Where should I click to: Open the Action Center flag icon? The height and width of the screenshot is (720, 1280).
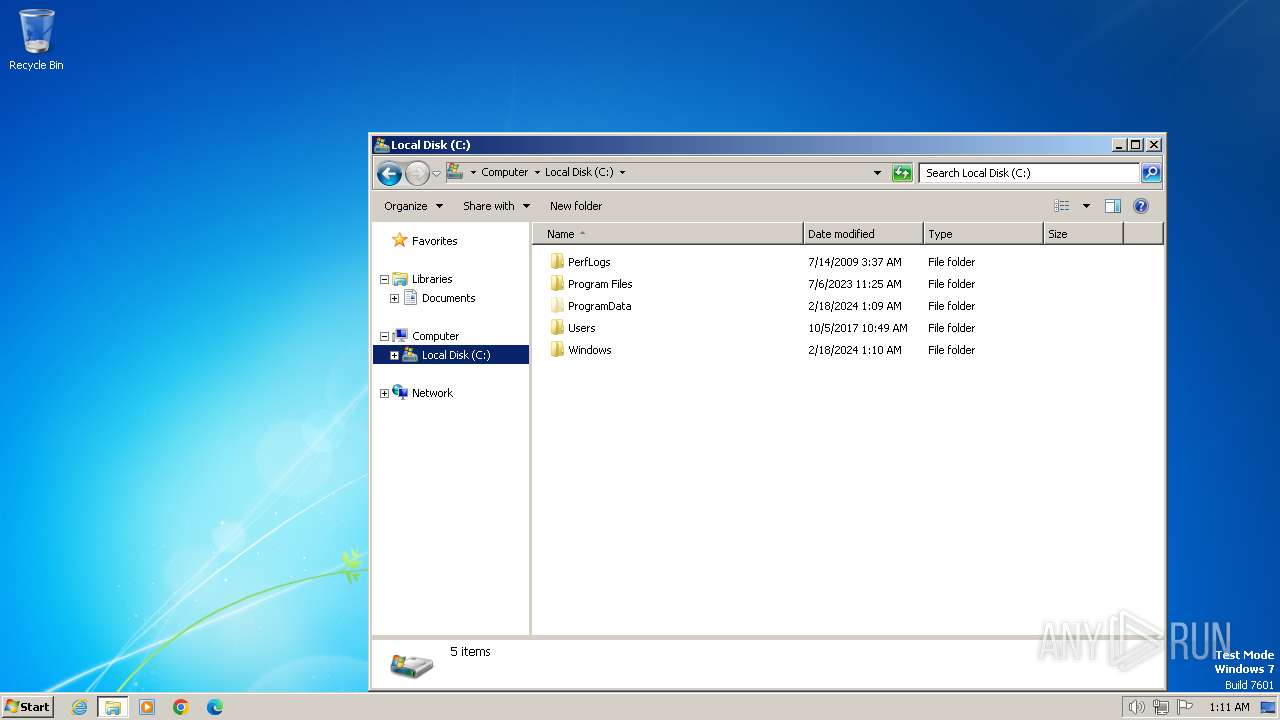click(1186, 707)
